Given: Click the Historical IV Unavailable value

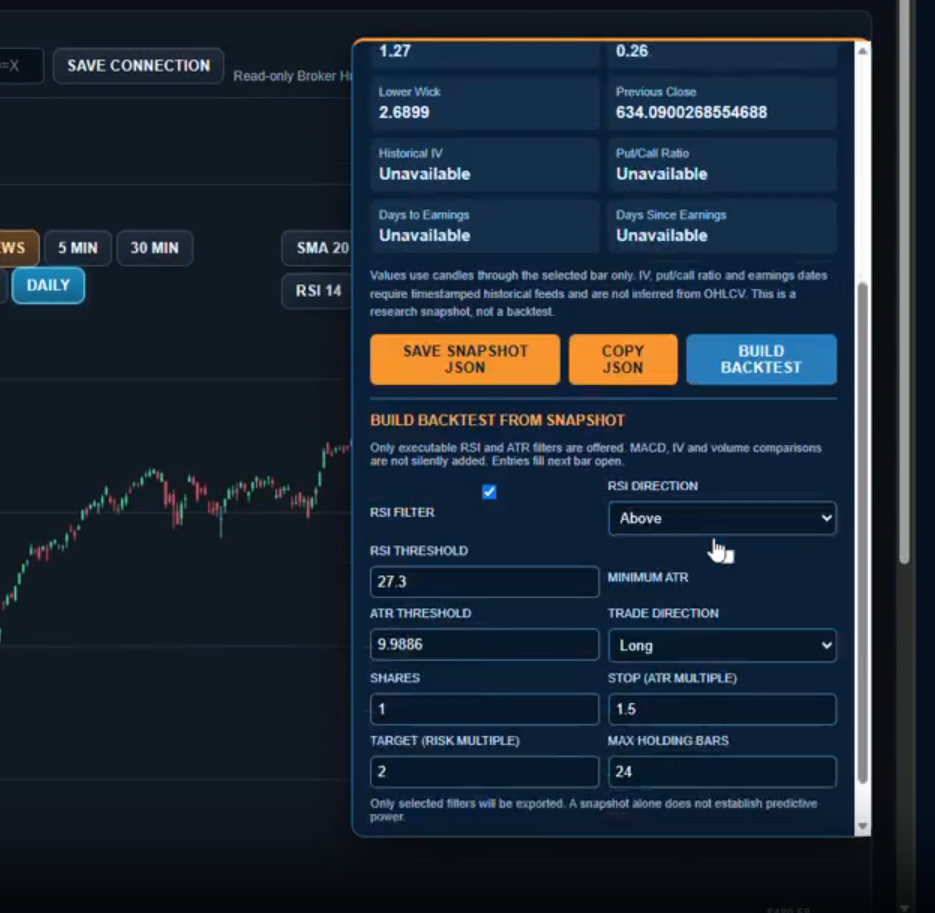Looking at the screenshot, I should click(x=425, y=174).
